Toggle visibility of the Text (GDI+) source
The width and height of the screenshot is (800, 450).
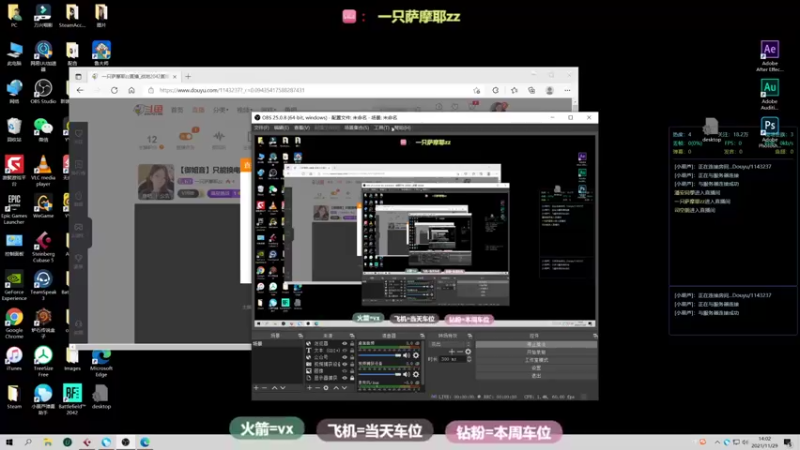click(344, 351)
